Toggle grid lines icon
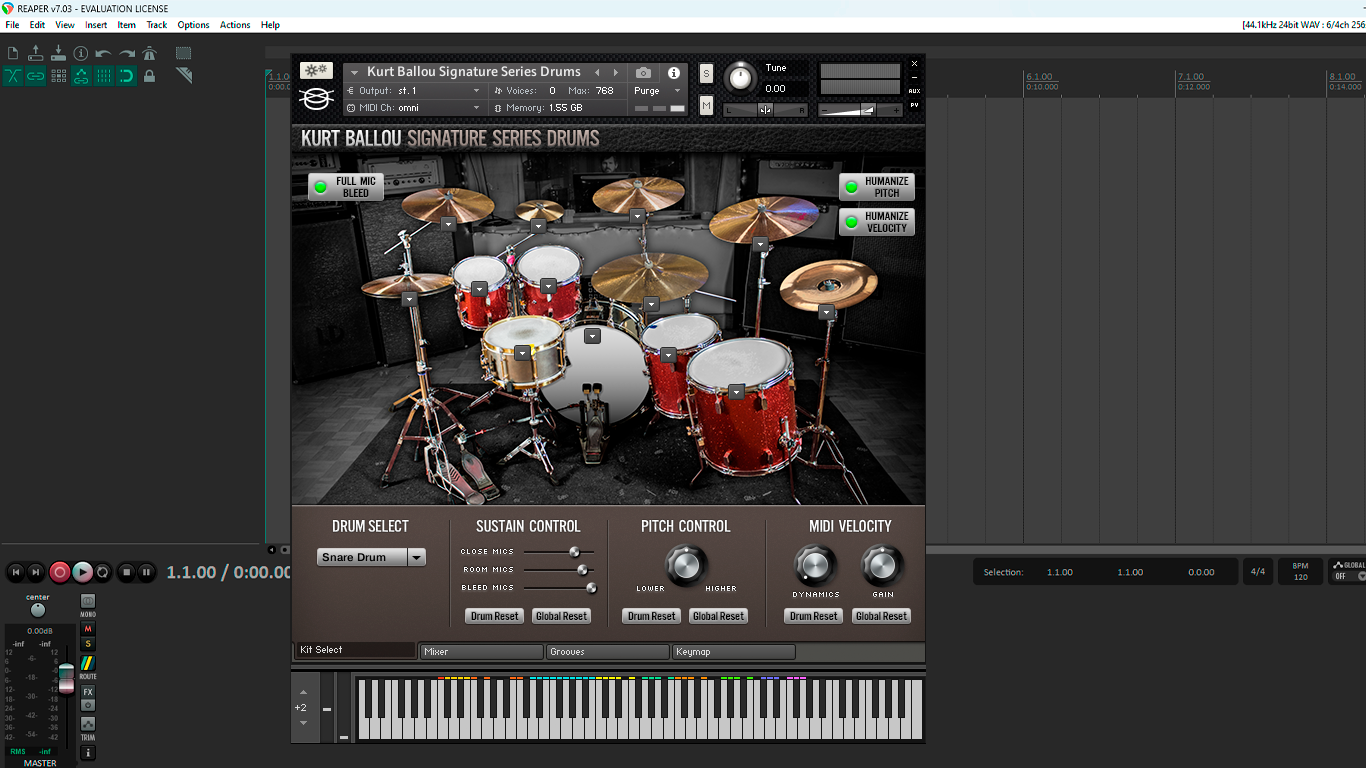Image resolution: width=1366 pixels, height=768 pixels. 104,76
